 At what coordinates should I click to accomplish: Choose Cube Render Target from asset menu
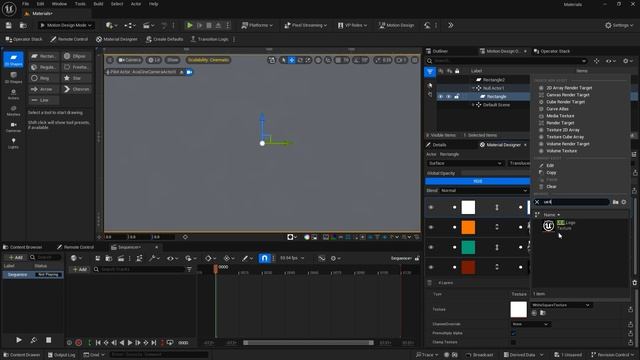[x=565, y=102]
